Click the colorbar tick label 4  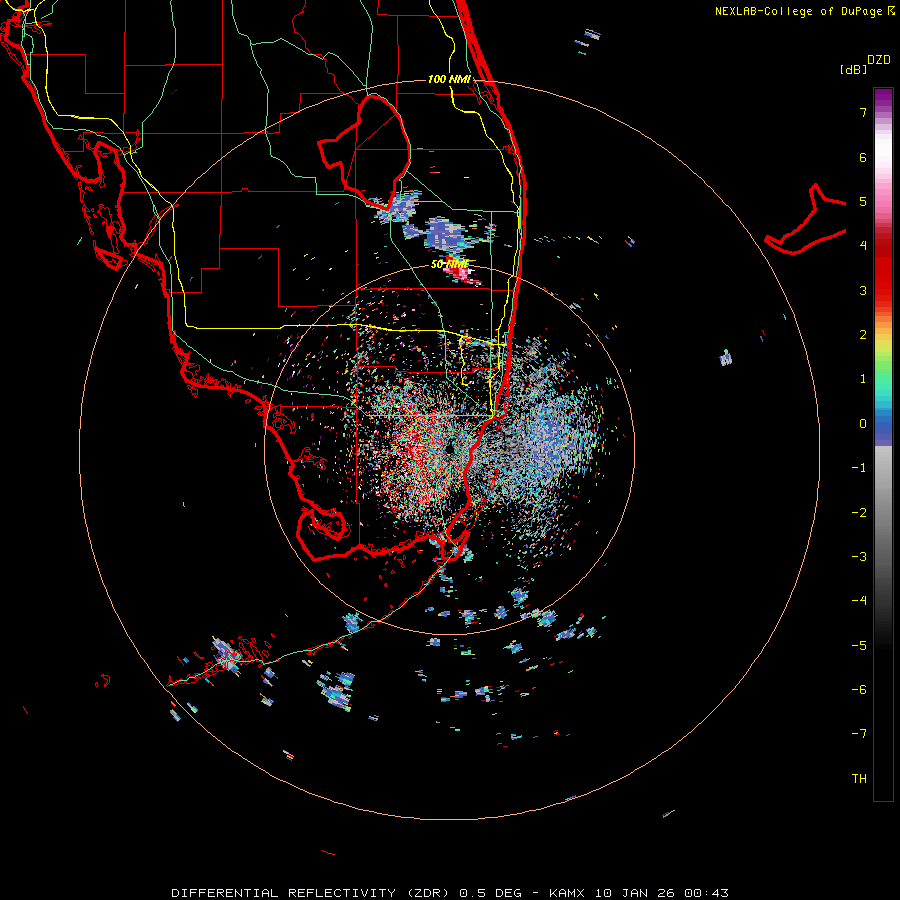tap(863, 246)
